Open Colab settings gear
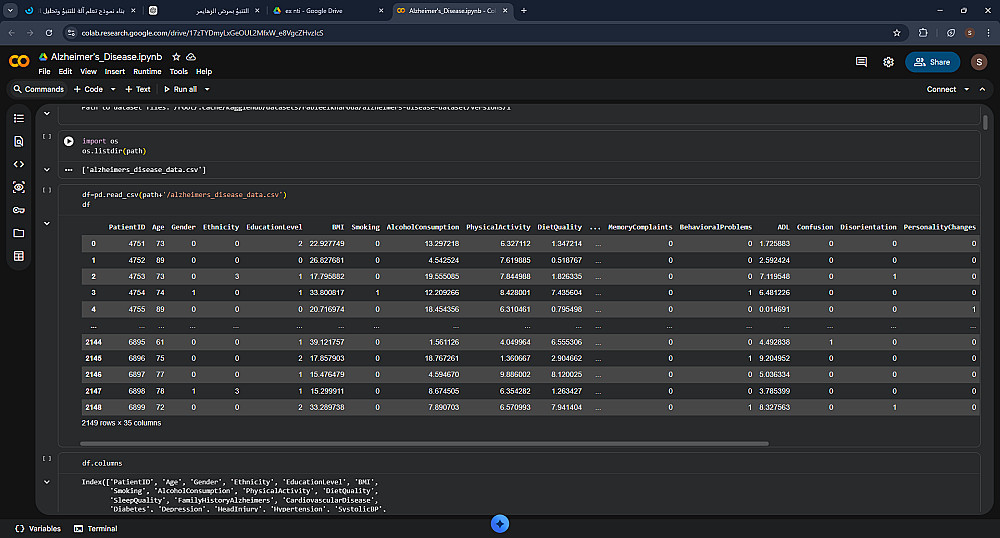This screenshot has width=1000, height=538. click(x=888, y=62)
